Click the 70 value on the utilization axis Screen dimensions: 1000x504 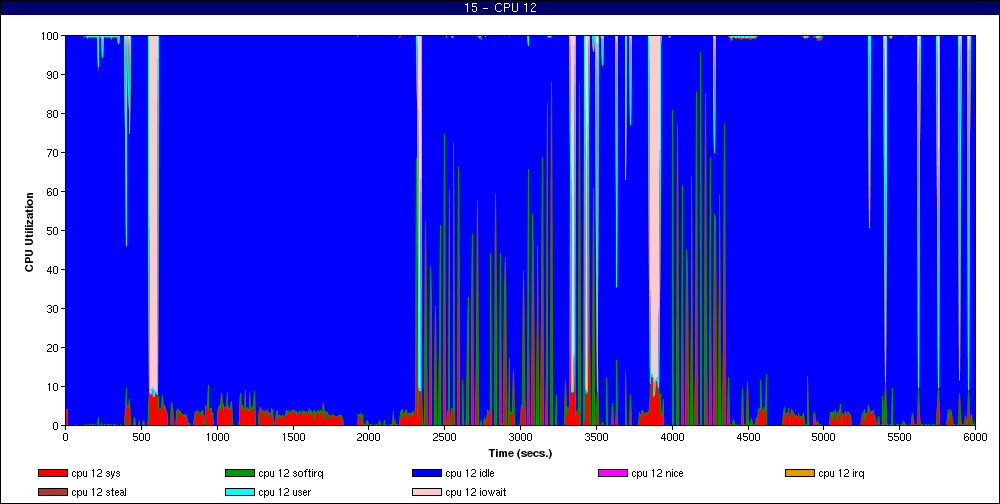[54, 153]
